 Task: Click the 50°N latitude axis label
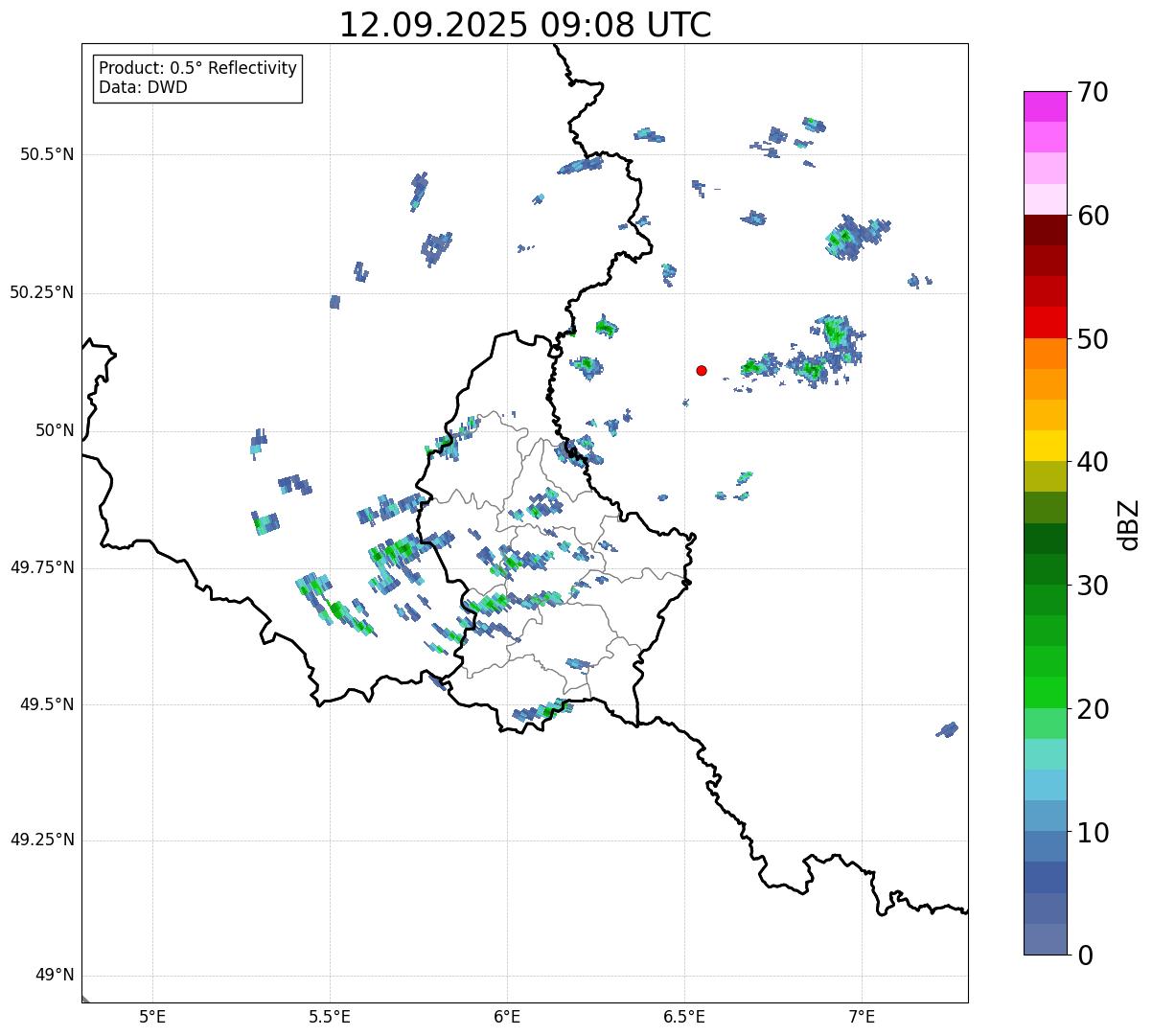tap(55, 430)
